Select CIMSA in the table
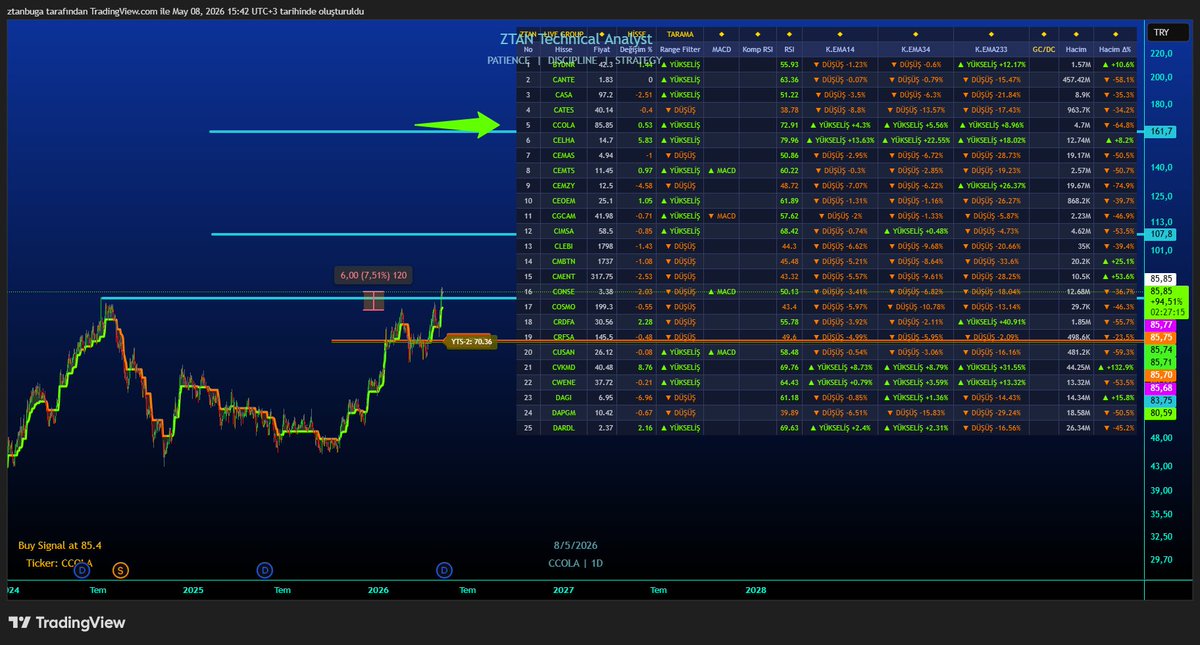Screen dimensions: 1200x645 pyautogui.click(x=564, y=231)
